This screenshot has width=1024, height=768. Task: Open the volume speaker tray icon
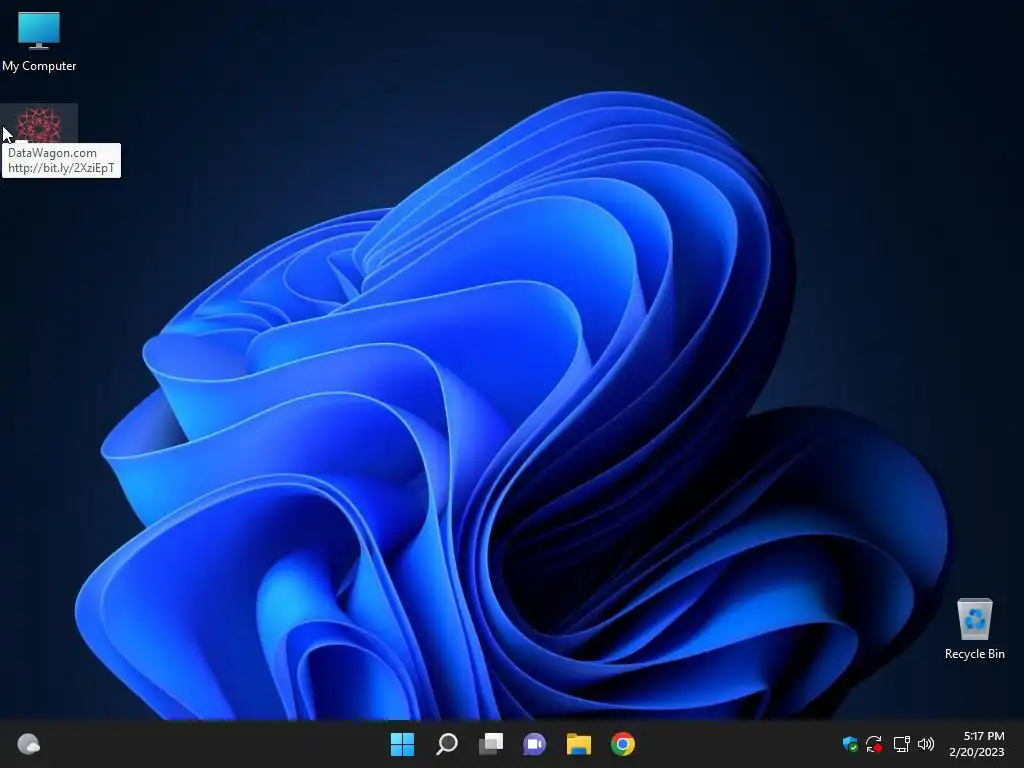click(926, 744)
